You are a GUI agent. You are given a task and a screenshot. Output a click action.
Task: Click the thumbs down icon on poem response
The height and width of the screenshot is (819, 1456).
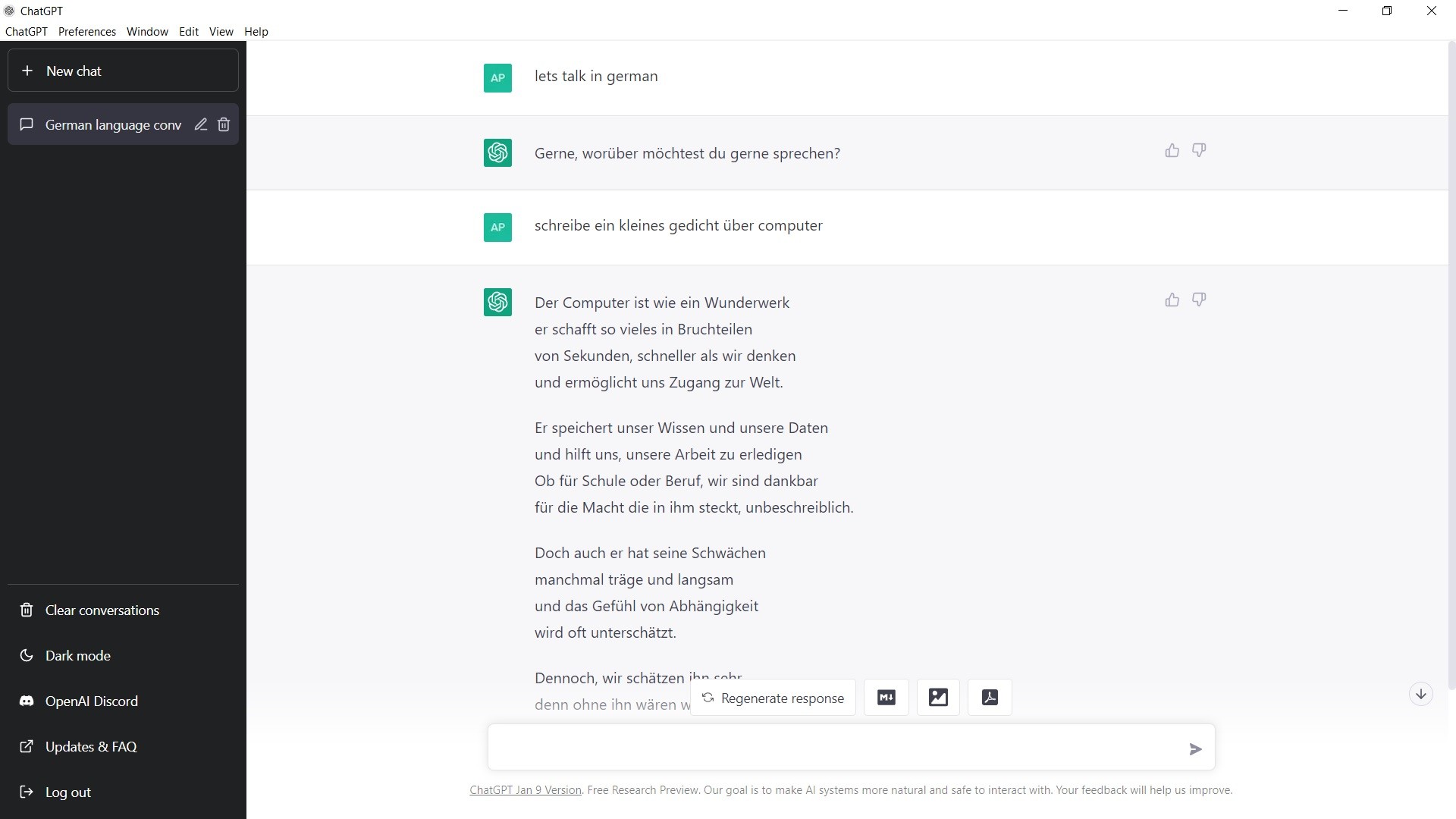coord(1199,299)
